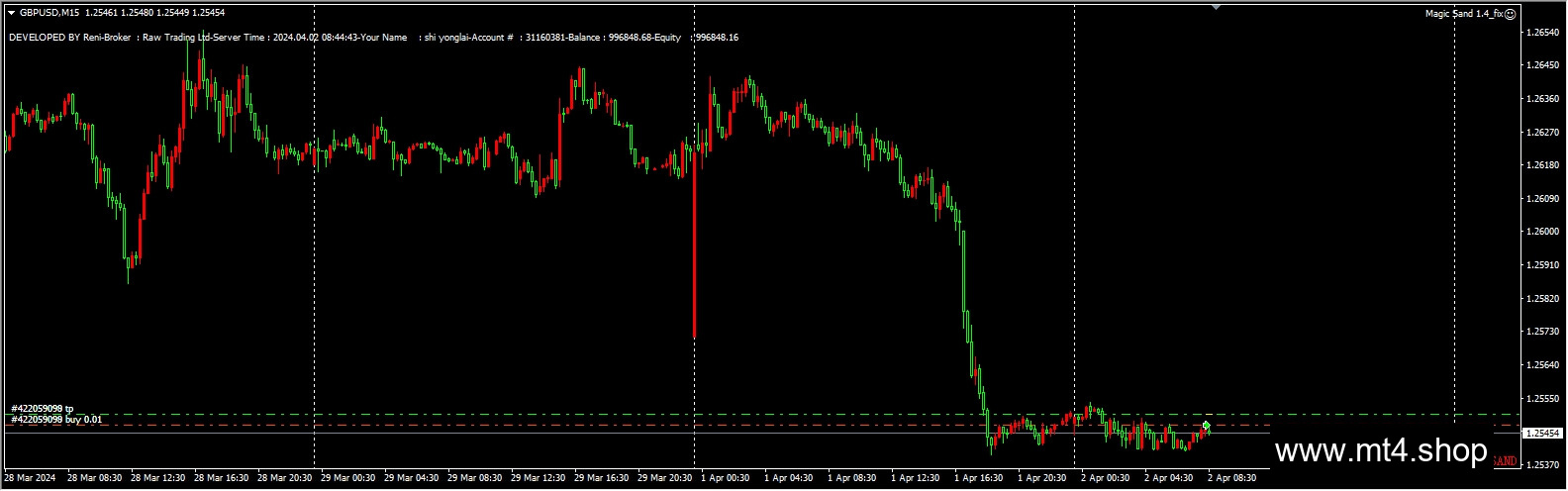Select the #422059098 buy 0.01 order label
Viewport: 1568px width, 491px height.
(x=56, y=420)
